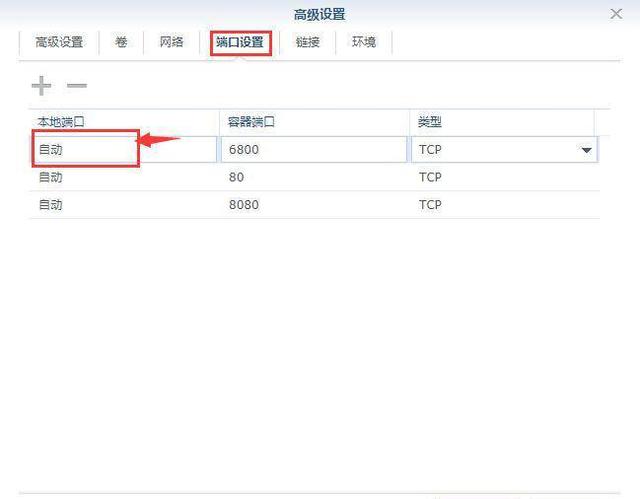Select the container port 80 cell
The image size is (640, 499).
coord(314,177)
